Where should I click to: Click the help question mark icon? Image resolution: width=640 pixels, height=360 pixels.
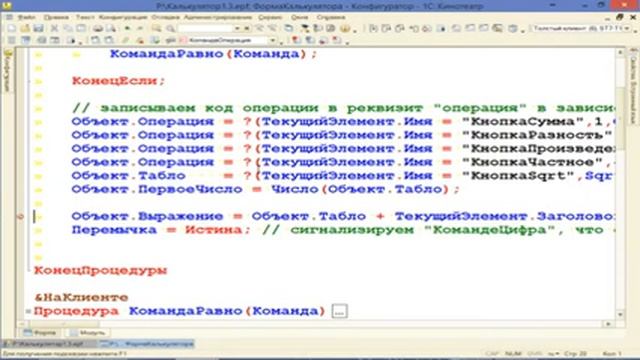point(345,28)
